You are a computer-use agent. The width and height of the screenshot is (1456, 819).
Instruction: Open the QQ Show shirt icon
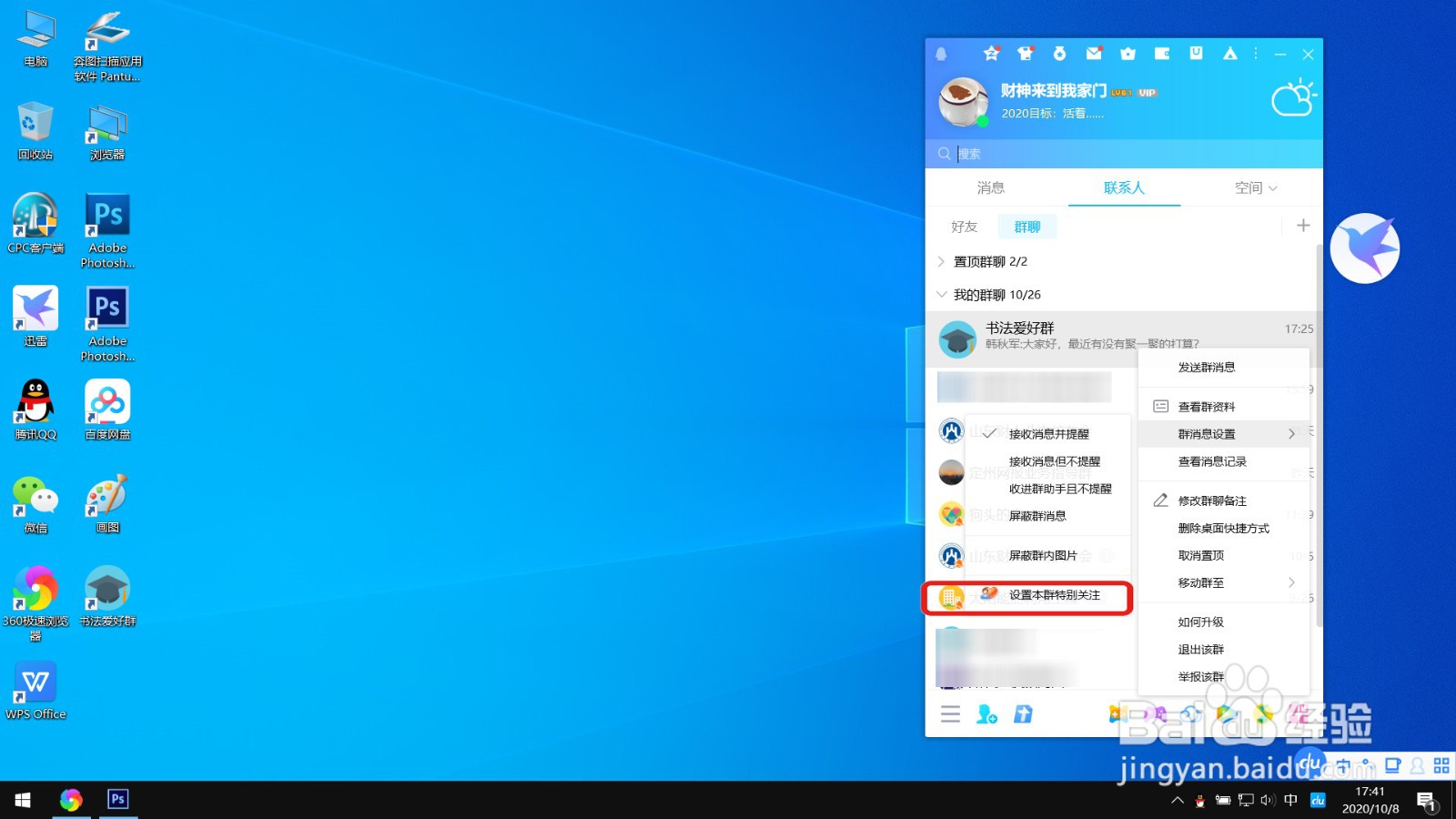1026,54
